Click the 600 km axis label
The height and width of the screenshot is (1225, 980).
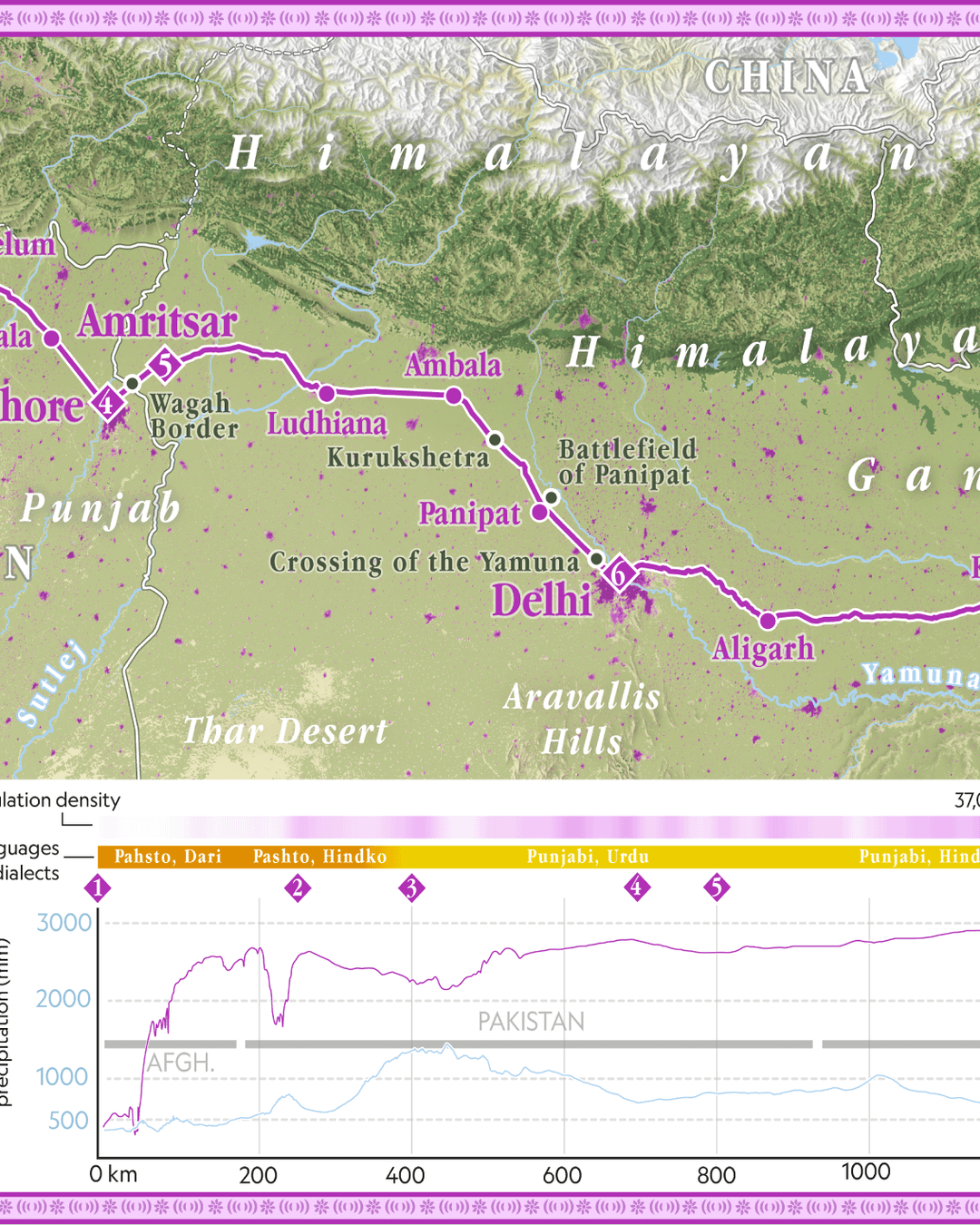coord(562,1175)
